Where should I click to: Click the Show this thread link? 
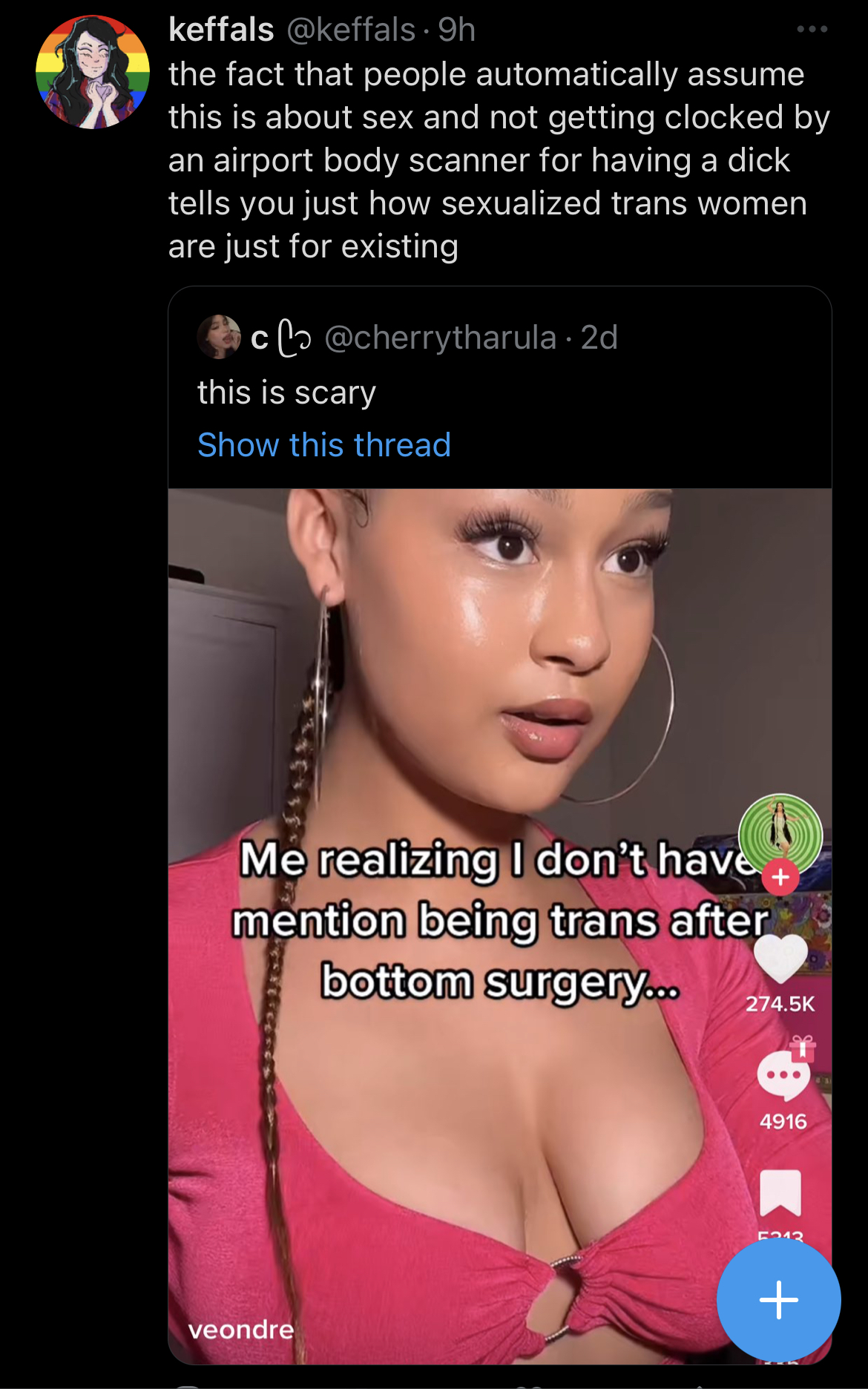click(x=324, y=445)
